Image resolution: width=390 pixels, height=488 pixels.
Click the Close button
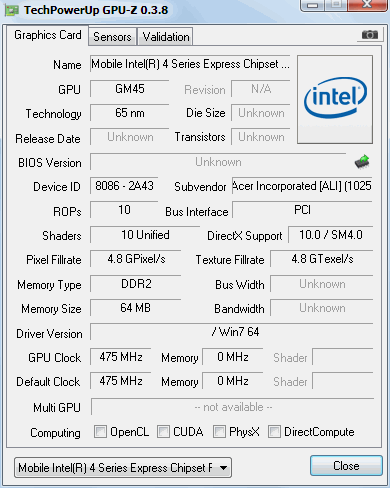(x=346, y=466)
